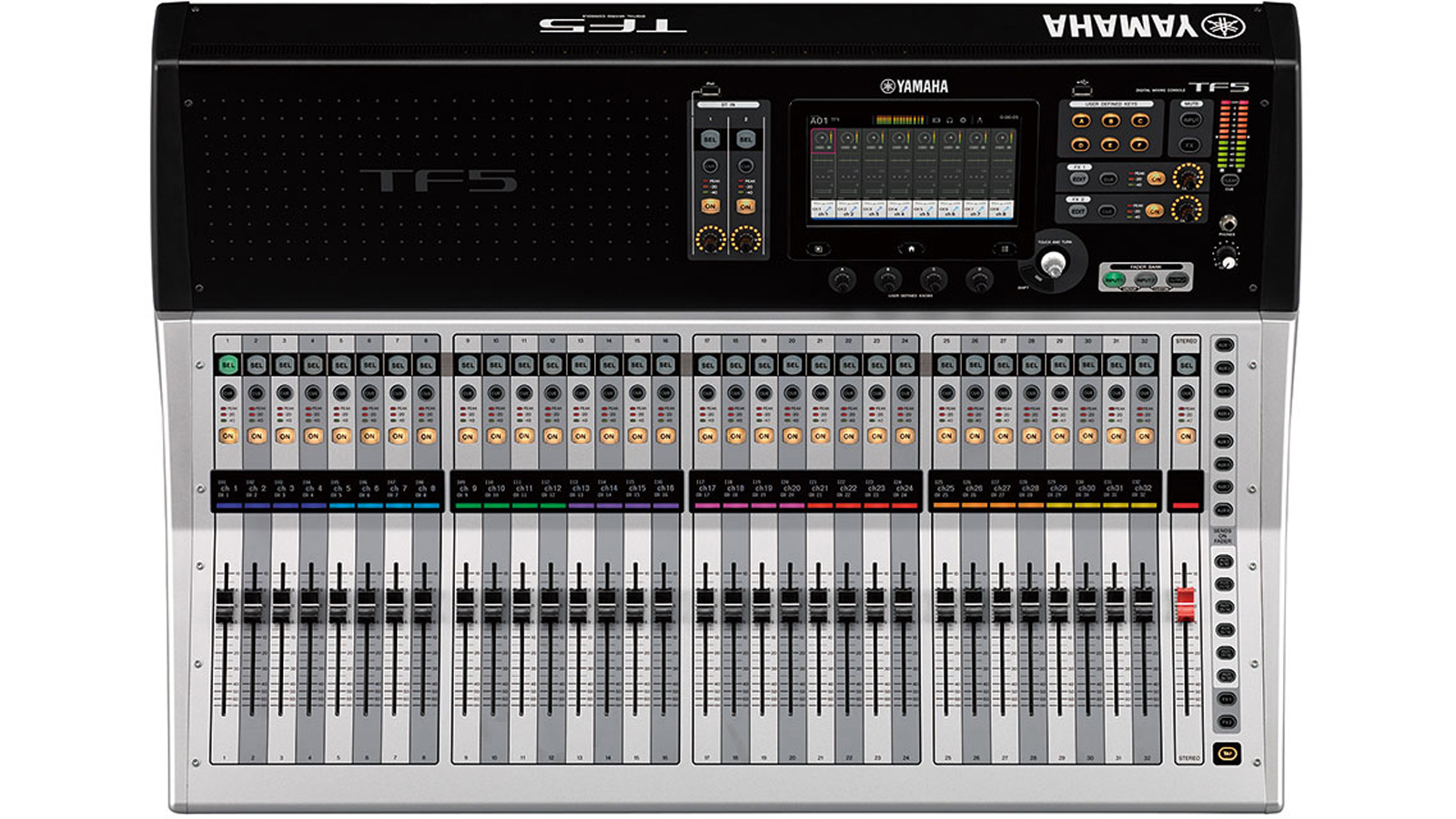Cue channel 25 with its CUE key
This screenshot has width=1456, height=819.
946,393
